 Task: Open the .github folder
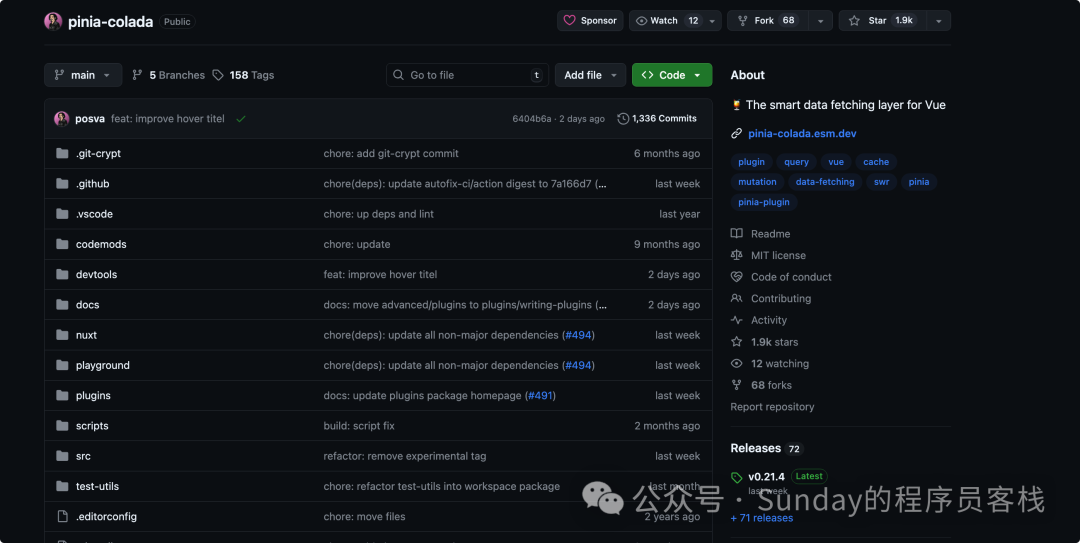coord(92,184)
